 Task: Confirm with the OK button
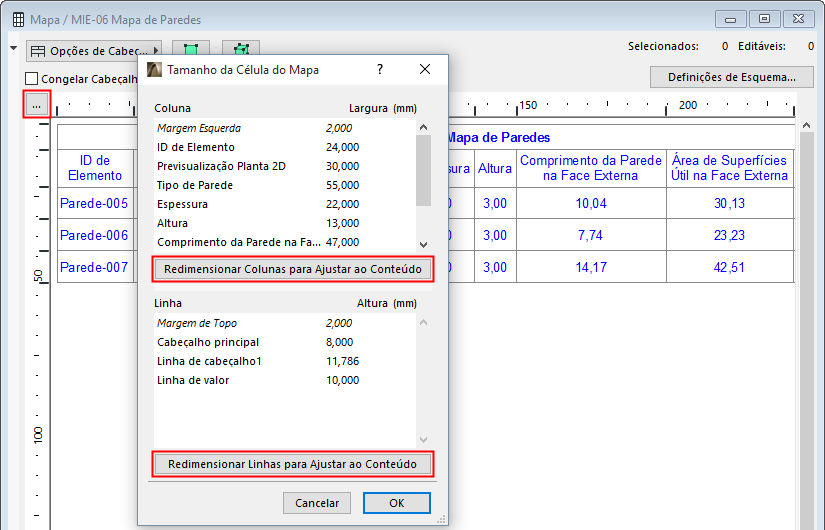pos(397,503)
